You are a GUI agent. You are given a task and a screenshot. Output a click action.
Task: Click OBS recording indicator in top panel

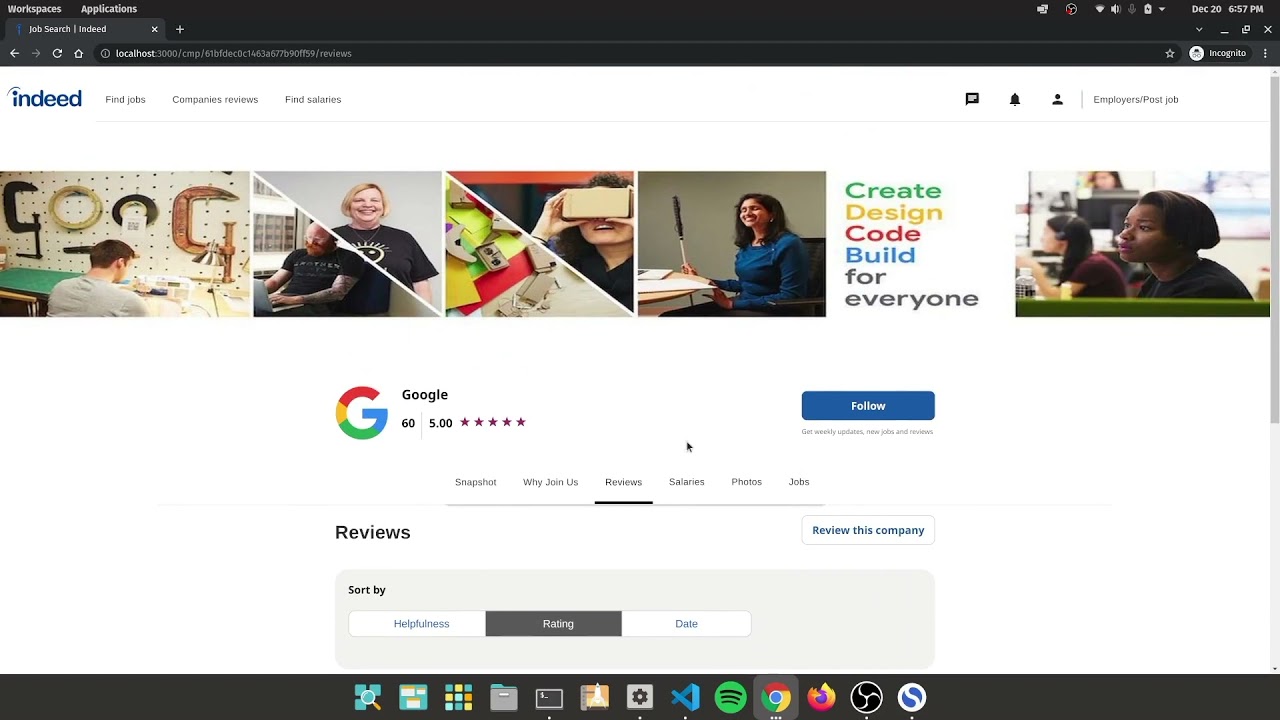[1071, 9]
